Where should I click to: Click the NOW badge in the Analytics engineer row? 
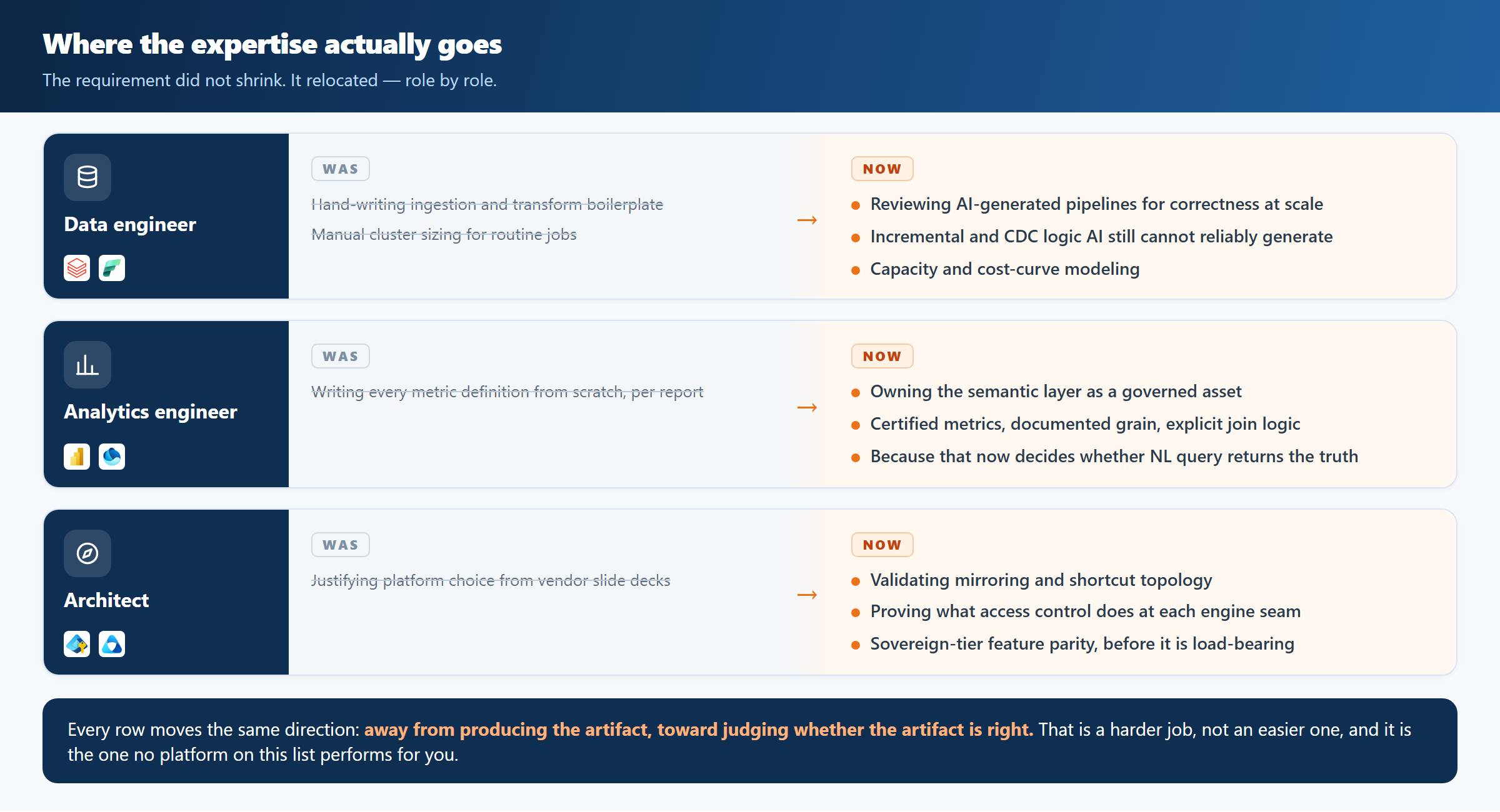point(882,356)
